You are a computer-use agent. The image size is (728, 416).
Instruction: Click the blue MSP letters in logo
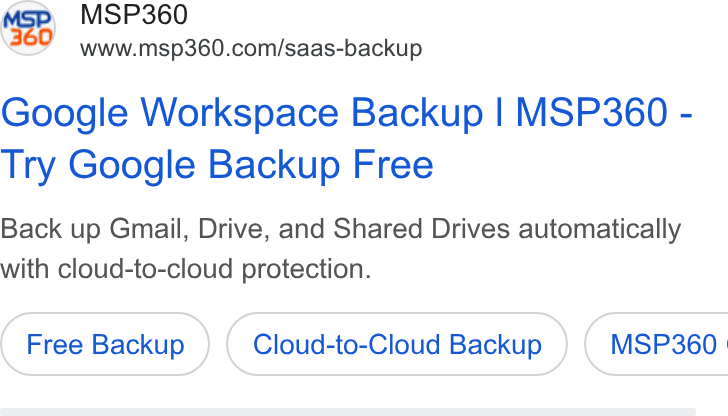click(27, 20)
